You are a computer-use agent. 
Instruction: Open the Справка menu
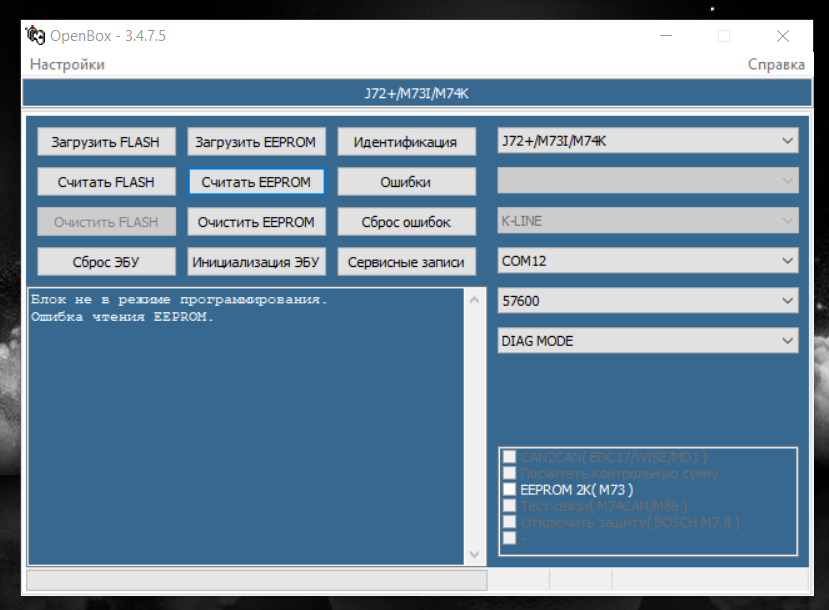click(775, 64)
